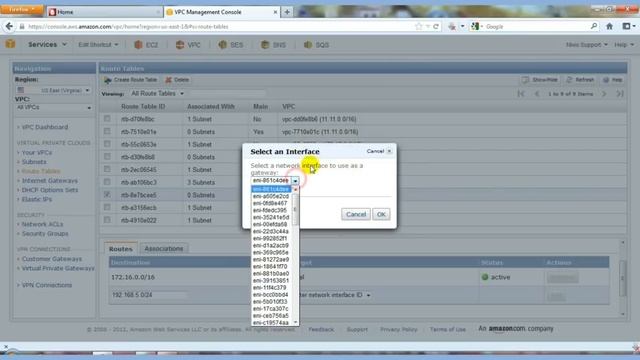Check the box for rtb-7510e01e
Image resolution: width=640 pixels, height=360 pixels.
click(x=107, y=131)
